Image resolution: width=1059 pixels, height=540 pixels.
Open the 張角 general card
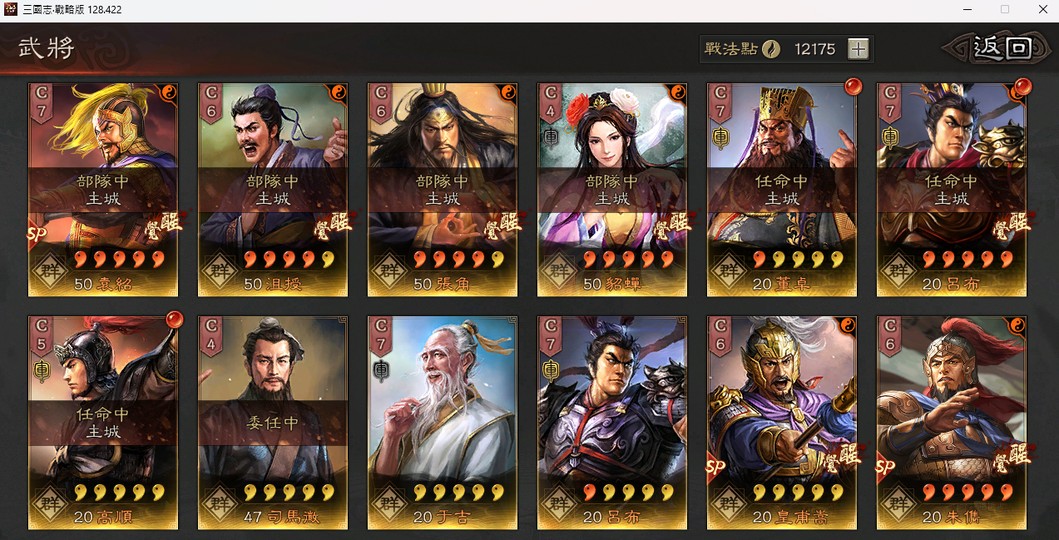point(442,190)
